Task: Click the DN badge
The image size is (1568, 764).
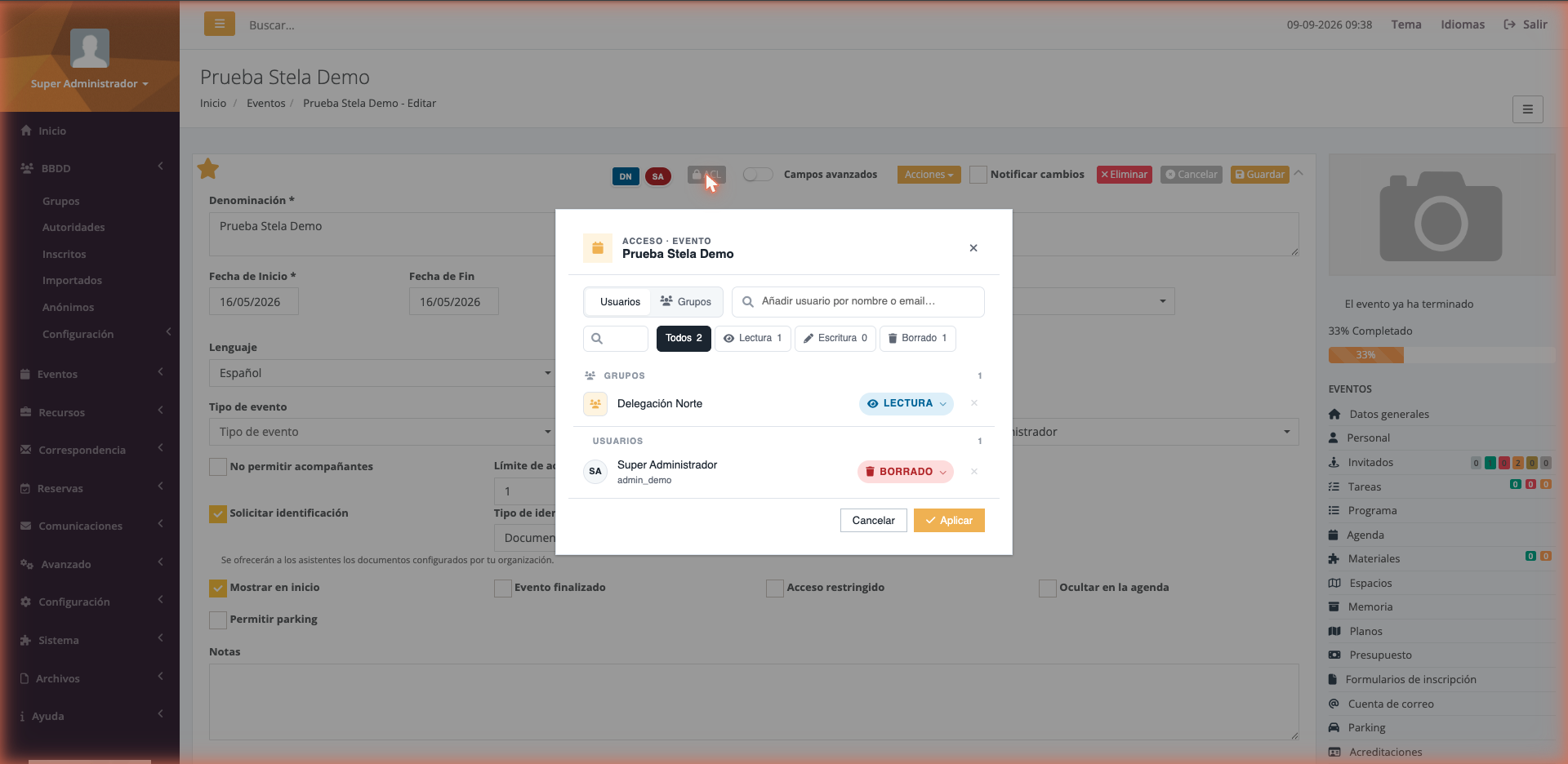Action: (x=626, y=176)
